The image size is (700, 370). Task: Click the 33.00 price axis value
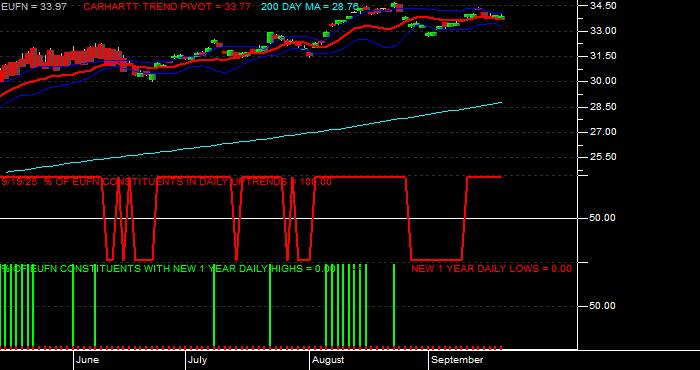pyautogui.click(x=604, y=31)
